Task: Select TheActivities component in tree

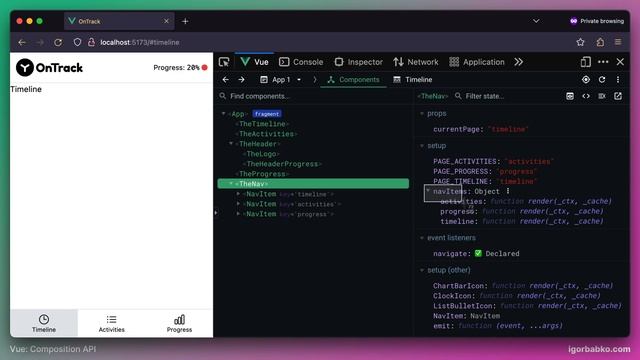Action: tap(266, 134)
